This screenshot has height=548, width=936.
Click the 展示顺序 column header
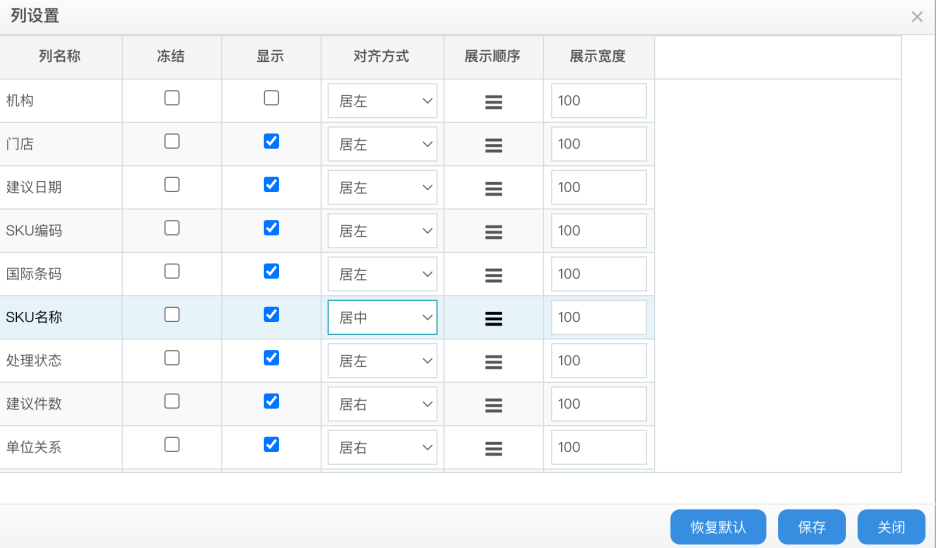click(493, 57)
